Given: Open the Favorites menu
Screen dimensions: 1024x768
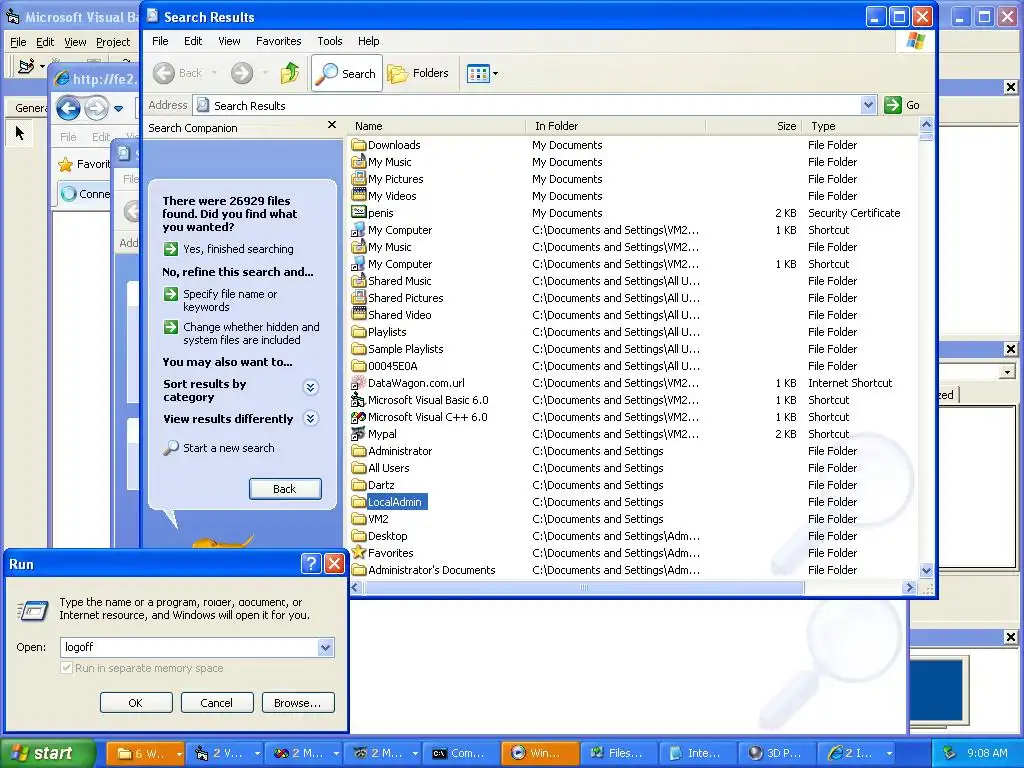Looking at the screenshot, I should [278, 41].
